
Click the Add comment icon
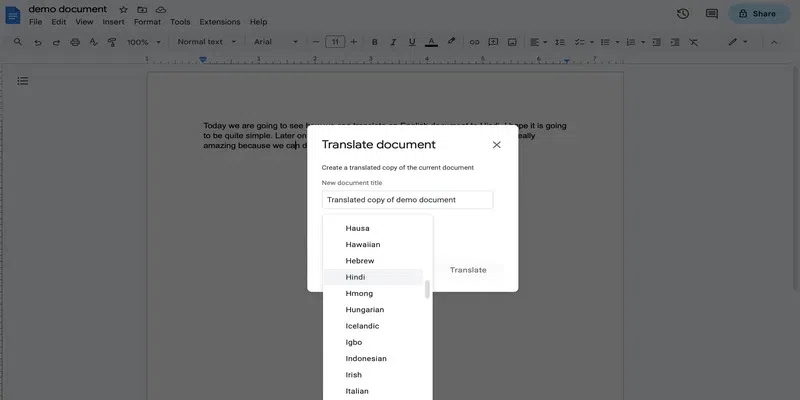[x=493, y=42]
